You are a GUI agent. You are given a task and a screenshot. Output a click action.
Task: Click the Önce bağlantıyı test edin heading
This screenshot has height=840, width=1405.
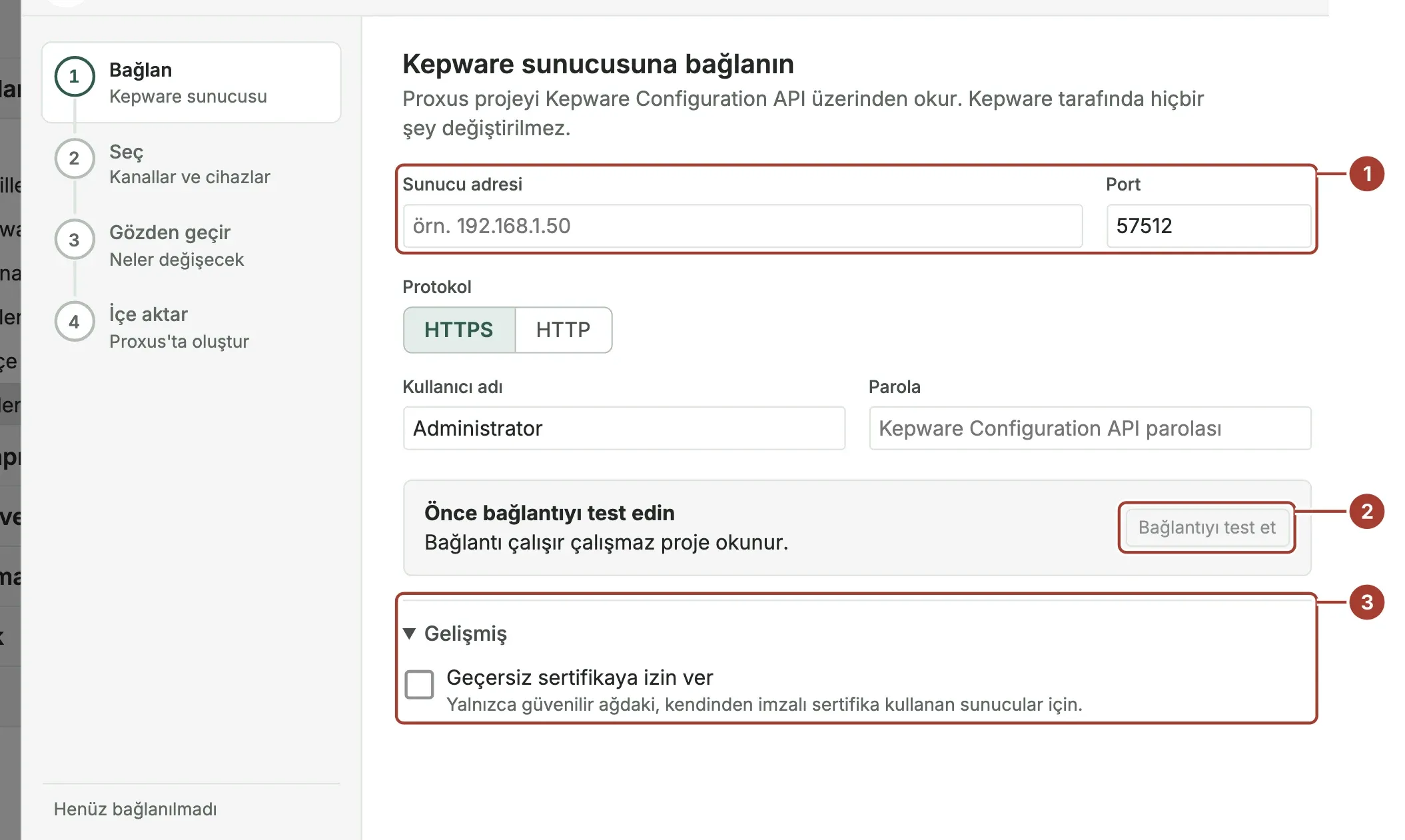click(550, 513)
